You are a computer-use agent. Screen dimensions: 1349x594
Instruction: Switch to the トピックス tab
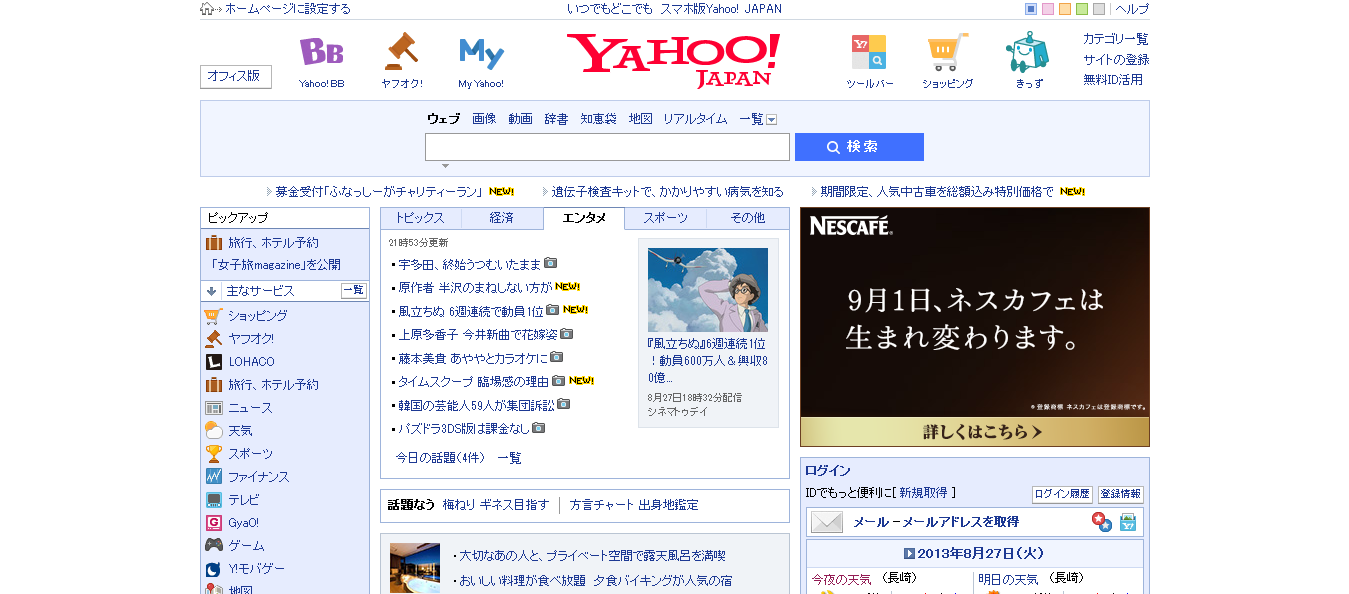420,218
